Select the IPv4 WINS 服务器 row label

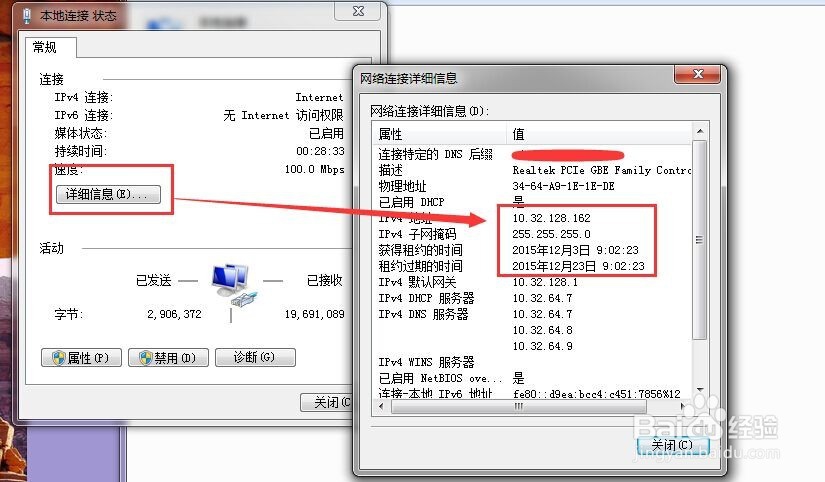pos(426,362)
